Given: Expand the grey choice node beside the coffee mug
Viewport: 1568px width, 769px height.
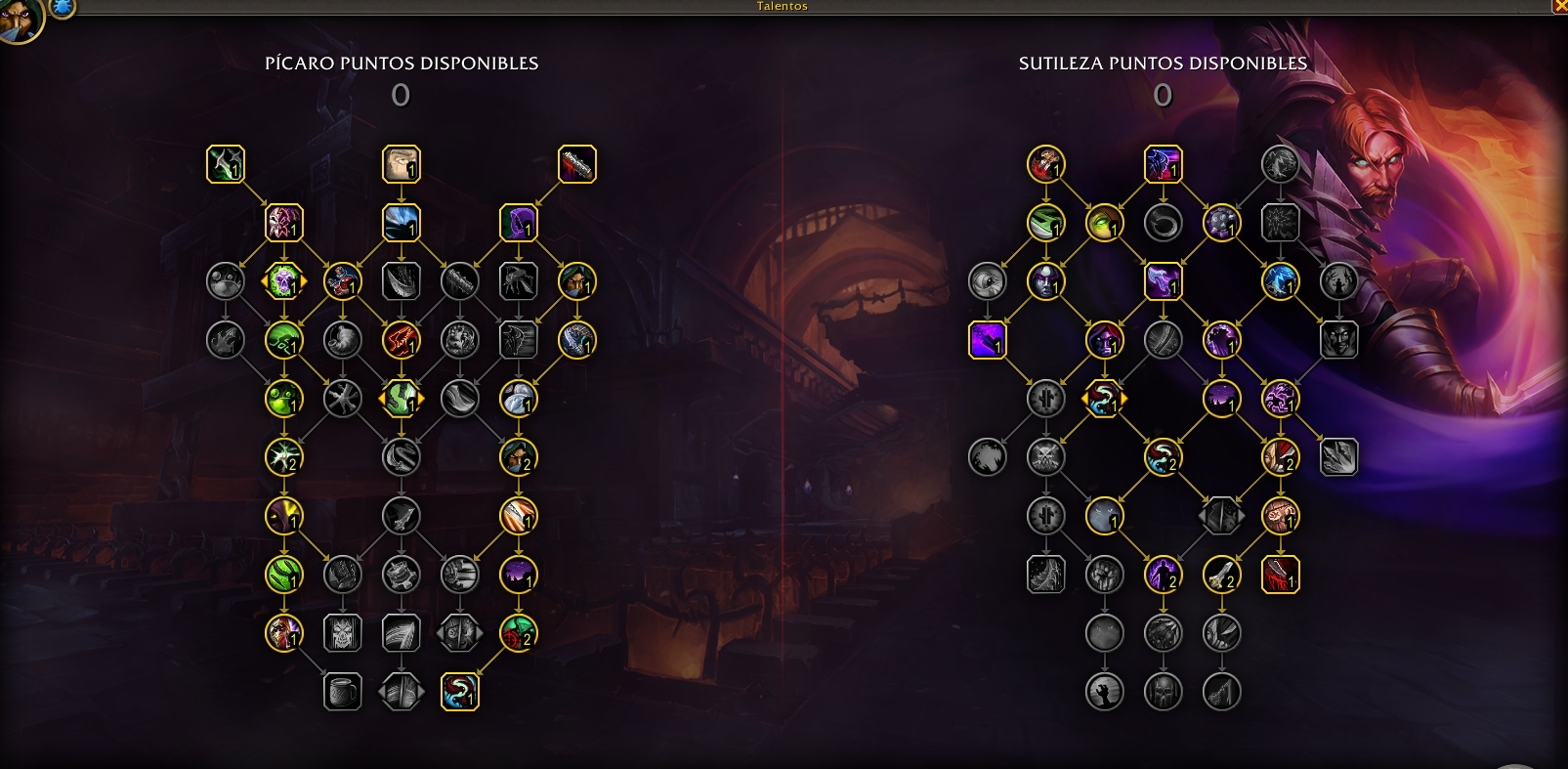Looking at the screenshot, I should pyautogui.click(x=401, y=692).
